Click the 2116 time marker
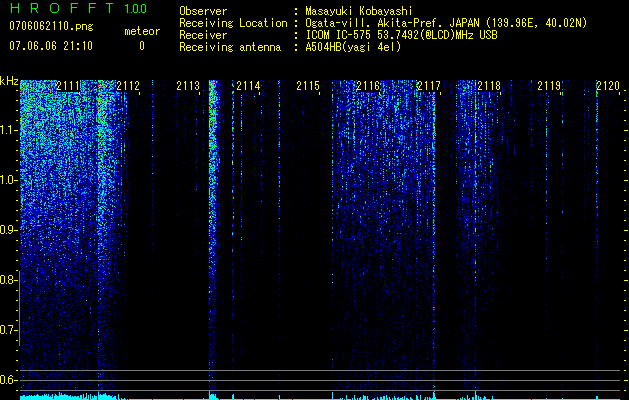 (x=368, y=86)
